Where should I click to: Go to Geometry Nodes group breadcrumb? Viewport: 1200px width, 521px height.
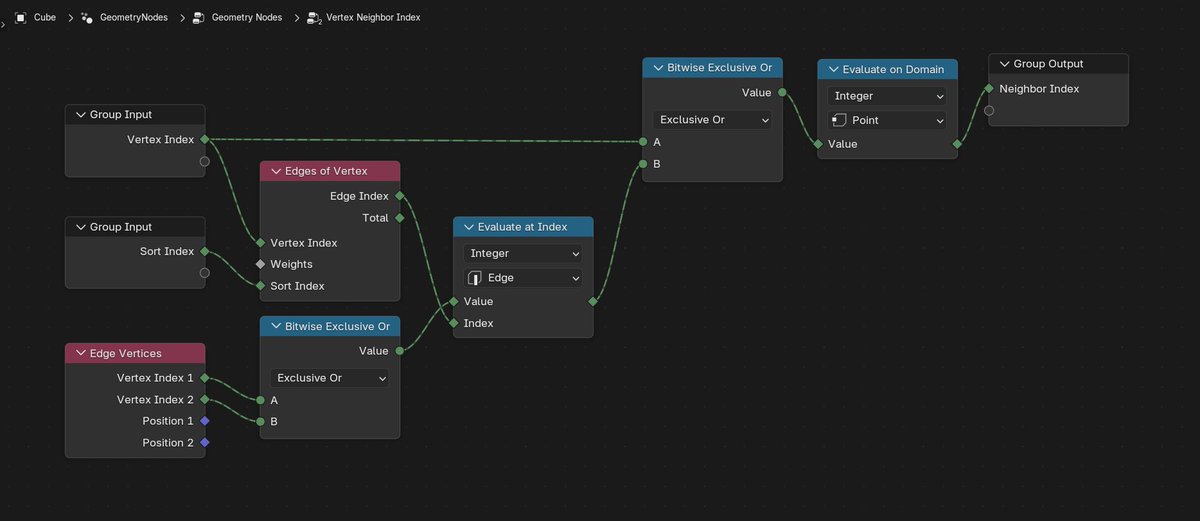point(247,17)
